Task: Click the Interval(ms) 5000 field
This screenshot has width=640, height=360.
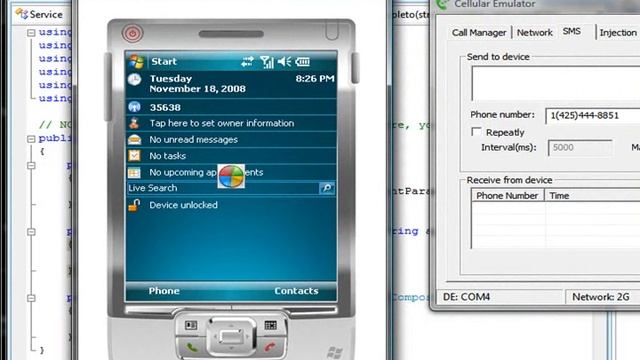Action: (x=580, y=147)
